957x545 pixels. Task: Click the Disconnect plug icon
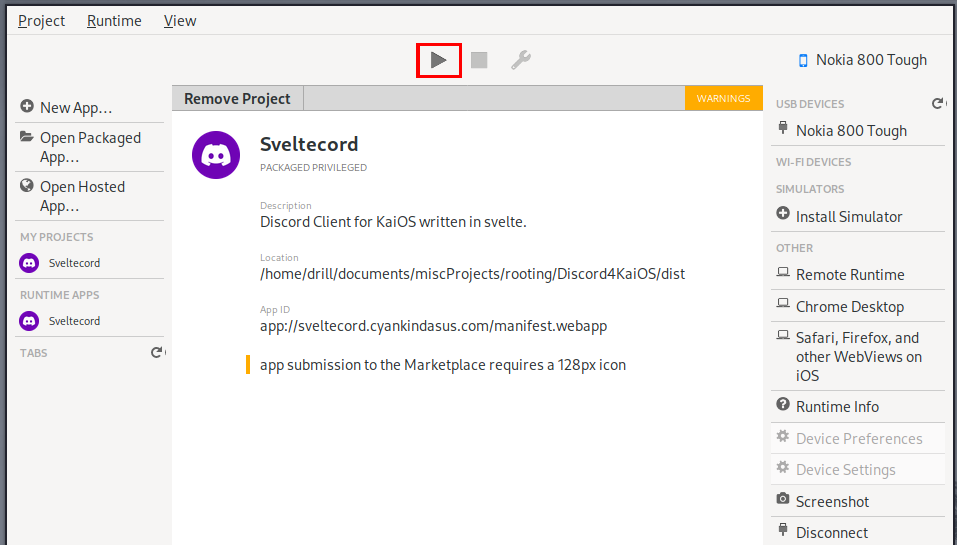[783, 529]
